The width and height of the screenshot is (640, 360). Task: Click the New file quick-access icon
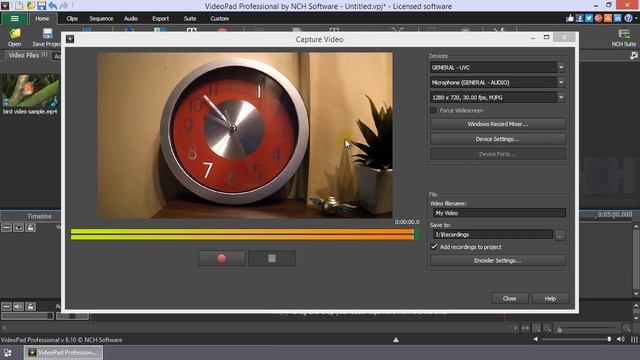pos(20,6)
